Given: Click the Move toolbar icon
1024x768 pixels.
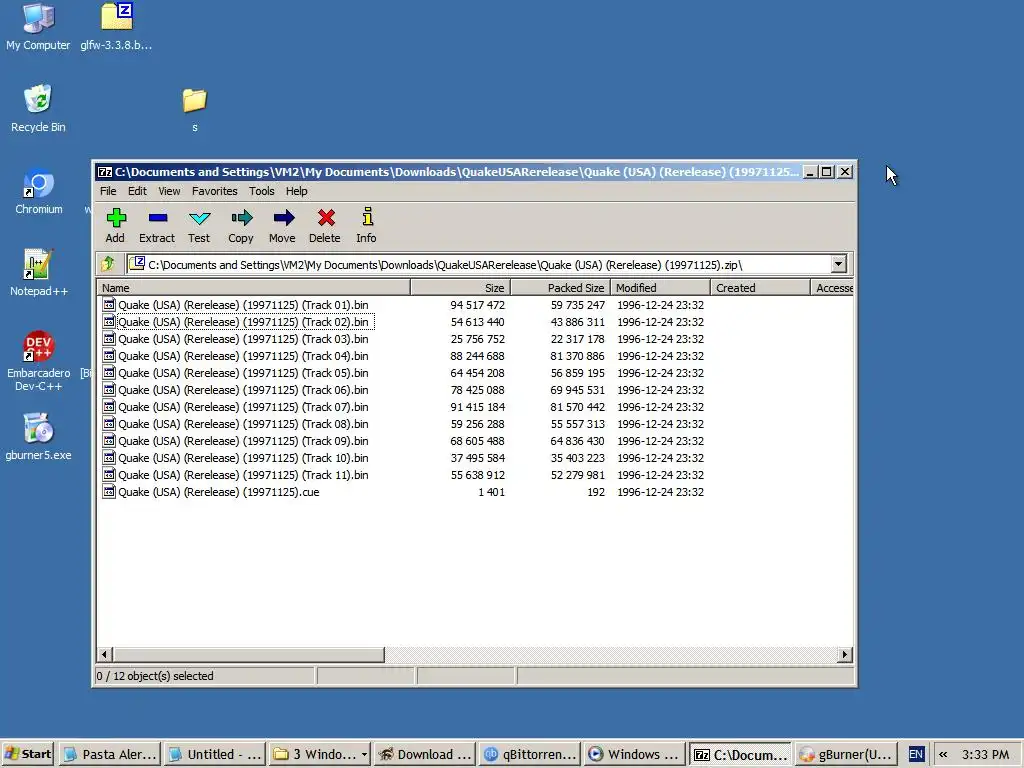Looking at the screenshot, I should 283,225.
